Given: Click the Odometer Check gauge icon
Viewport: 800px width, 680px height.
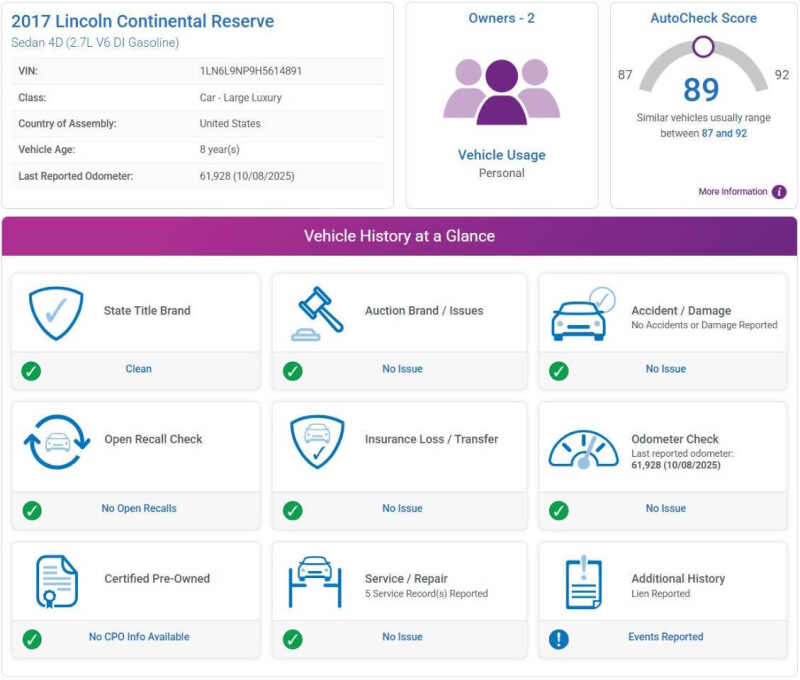Looking at the screenshot, I should pos(583,448).
